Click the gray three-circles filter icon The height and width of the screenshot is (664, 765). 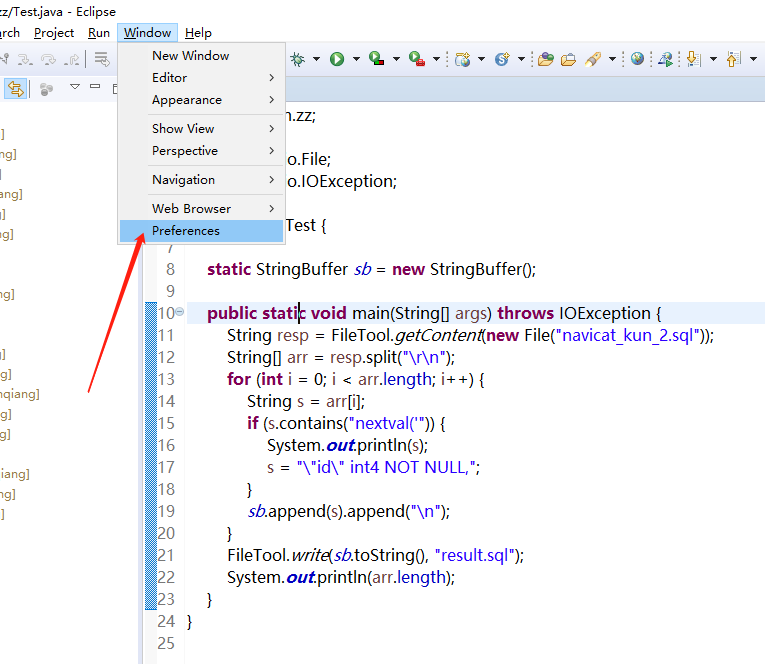[46, 89]
